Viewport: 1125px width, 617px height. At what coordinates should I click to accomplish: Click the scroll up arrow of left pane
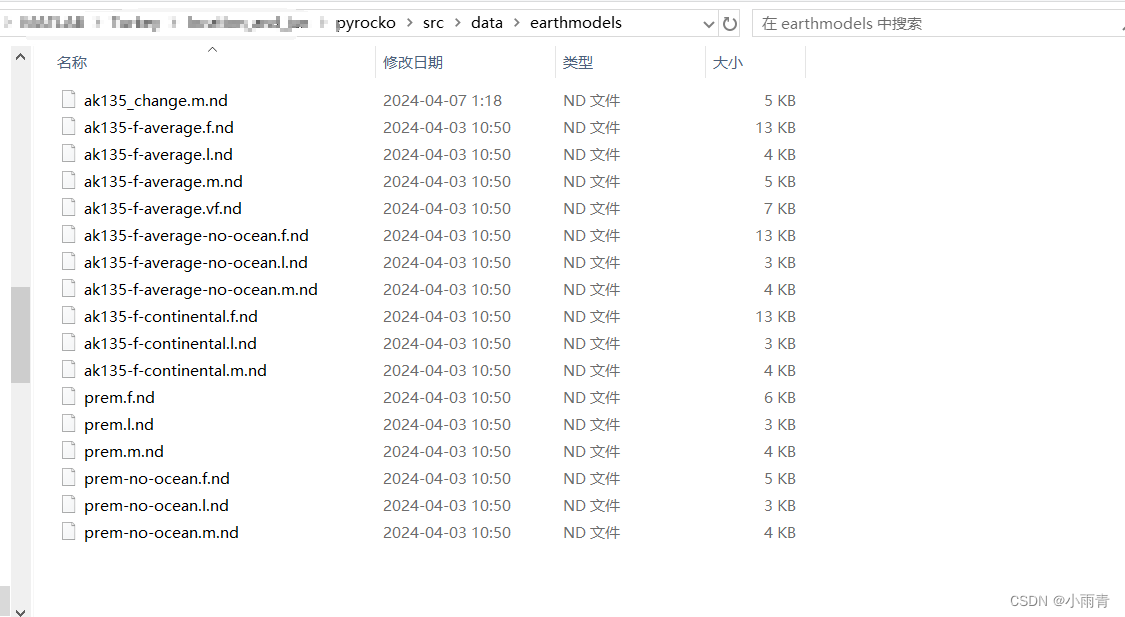20,57
